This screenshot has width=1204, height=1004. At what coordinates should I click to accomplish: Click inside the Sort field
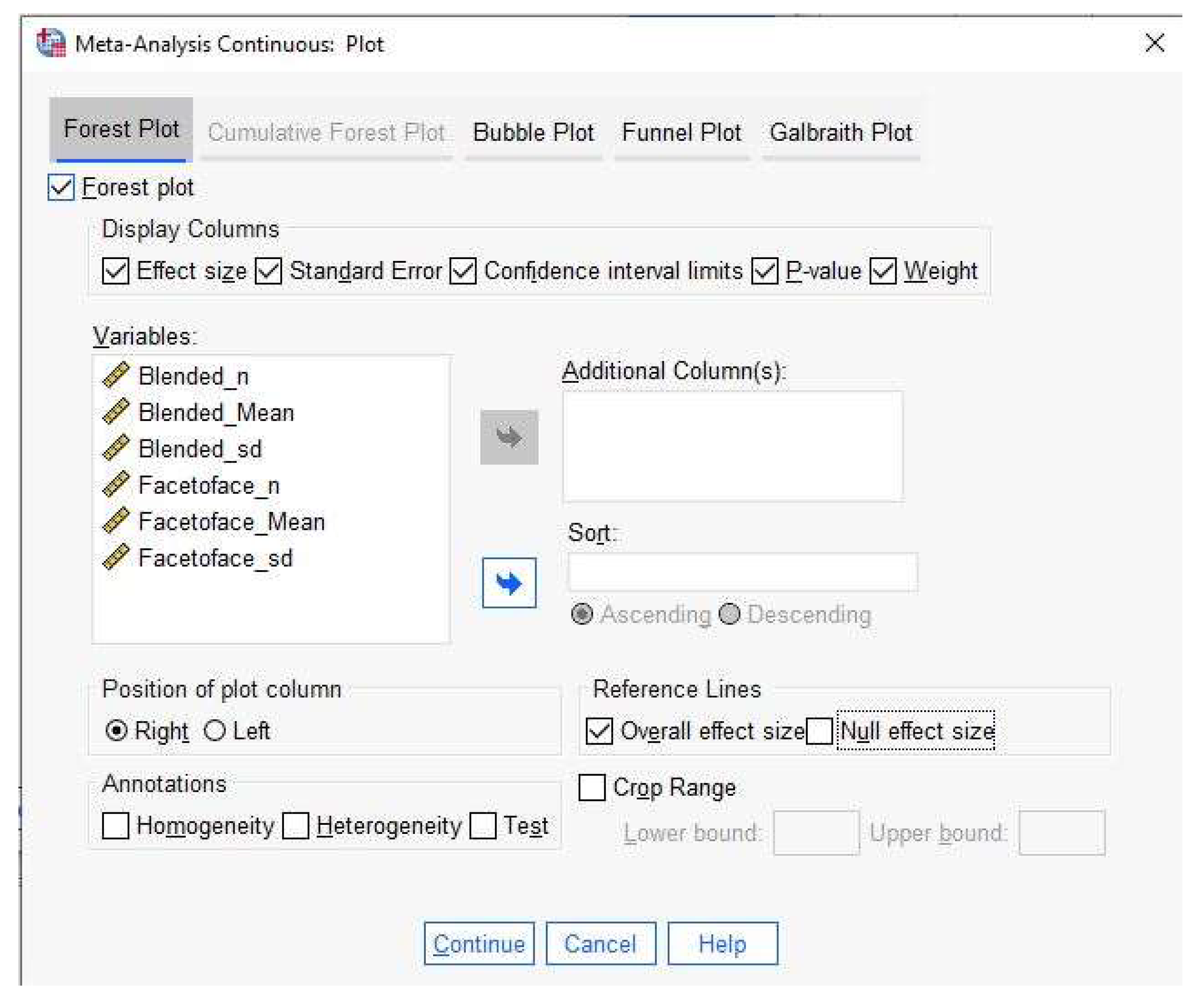click(743, 572)
